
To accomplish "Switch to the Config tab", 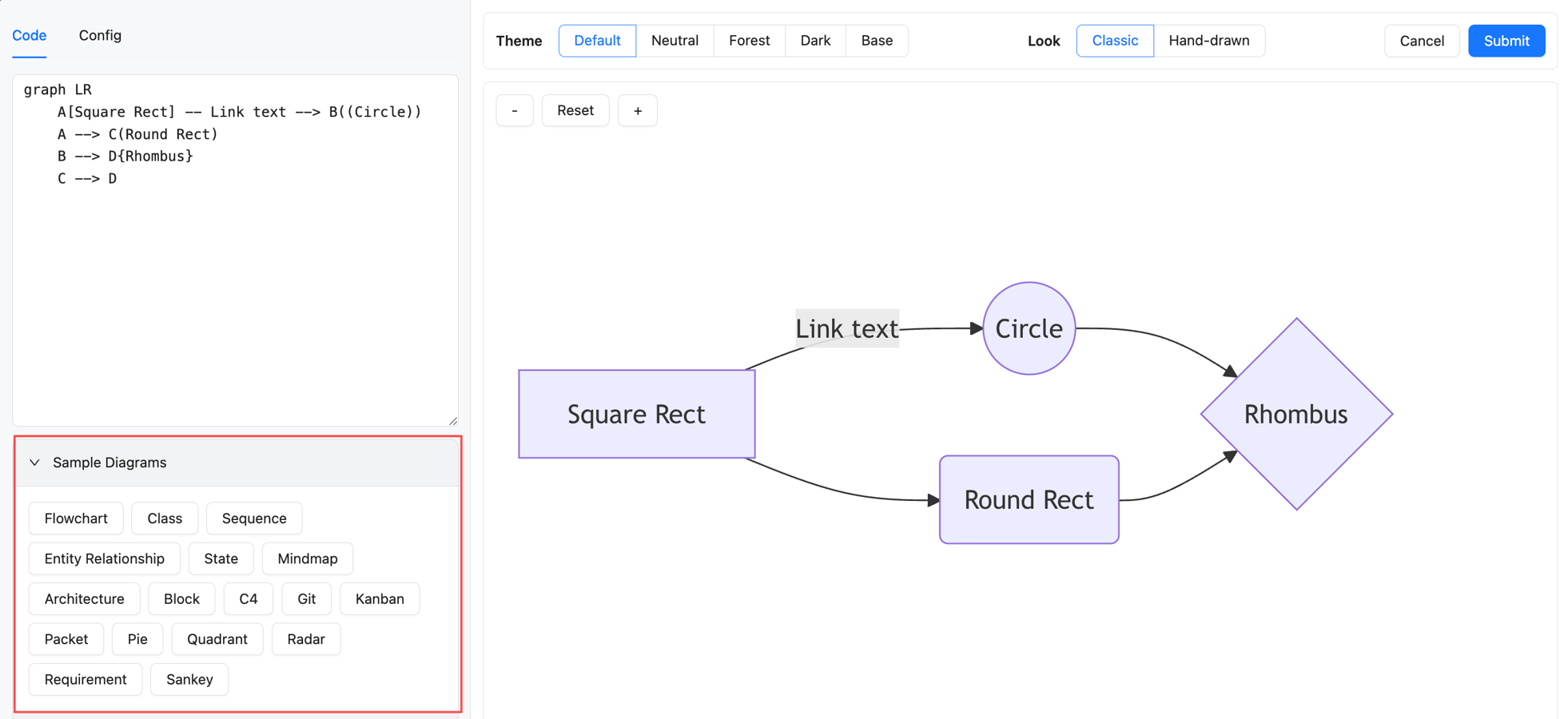I will pos(99,35).
